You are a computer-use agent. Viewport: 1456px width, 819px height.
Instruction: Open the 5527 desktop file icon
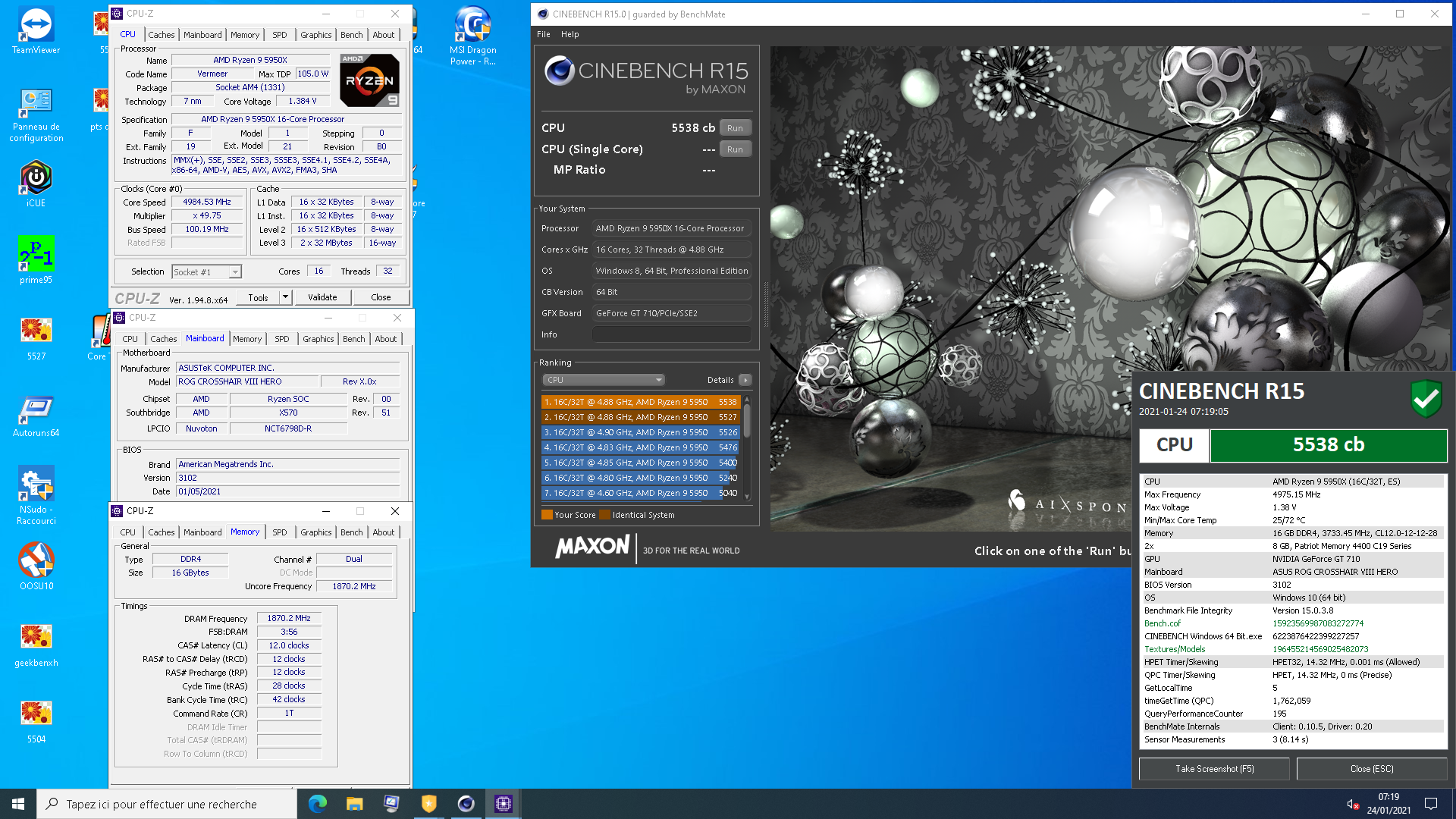coord(36,338)
